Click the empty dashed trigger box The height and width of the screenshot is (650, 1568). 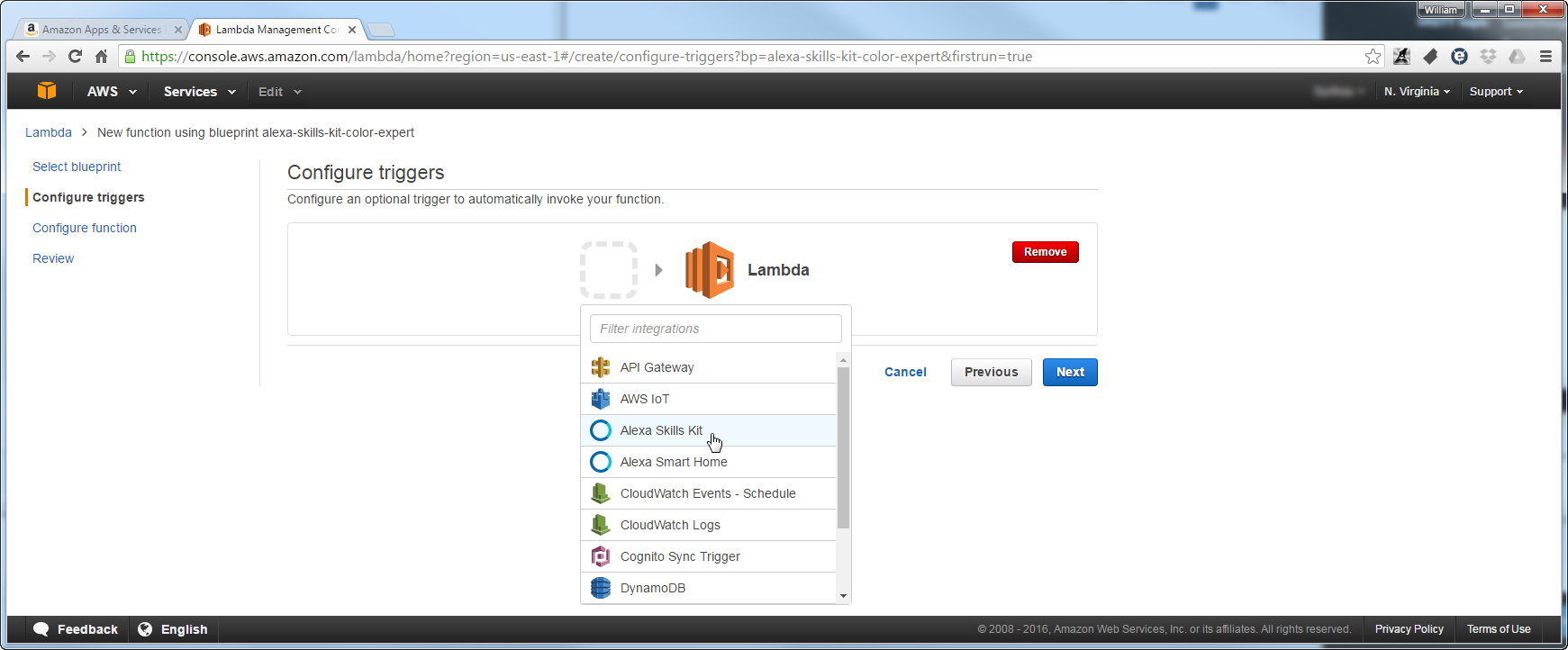[x=609, y=270]
